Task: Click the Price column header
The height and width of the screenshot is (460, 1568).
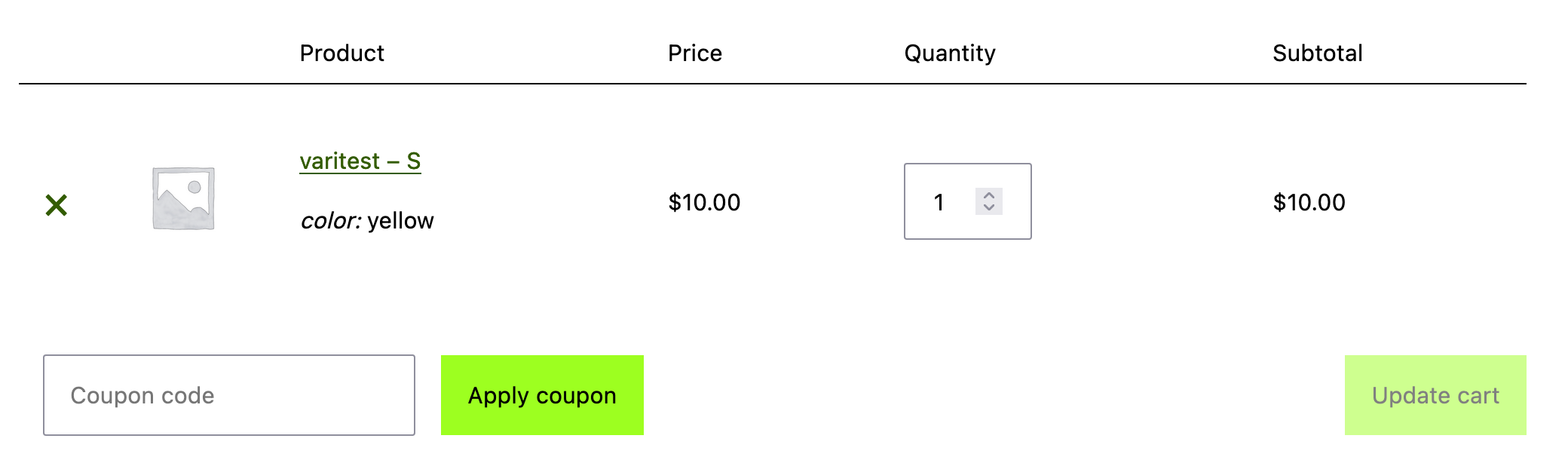Action: coord(694,53)
